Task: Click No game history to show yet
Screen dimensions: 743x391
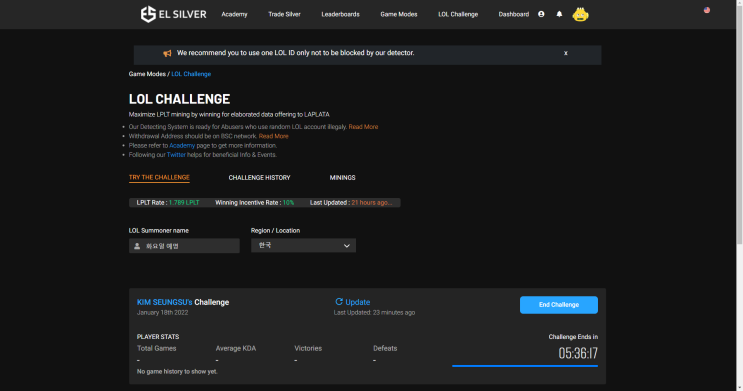Action: click(177, 372)
